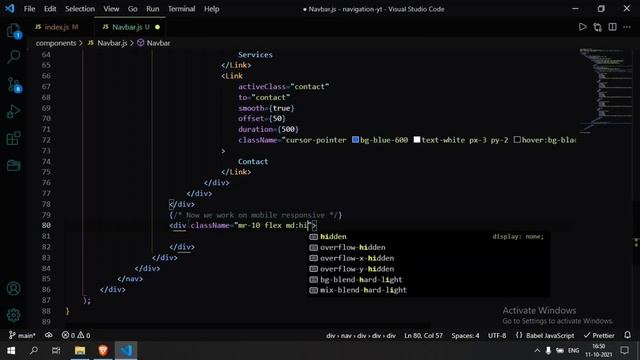Select the mix-blend-hard-light suggestion

tap(428, 290)
